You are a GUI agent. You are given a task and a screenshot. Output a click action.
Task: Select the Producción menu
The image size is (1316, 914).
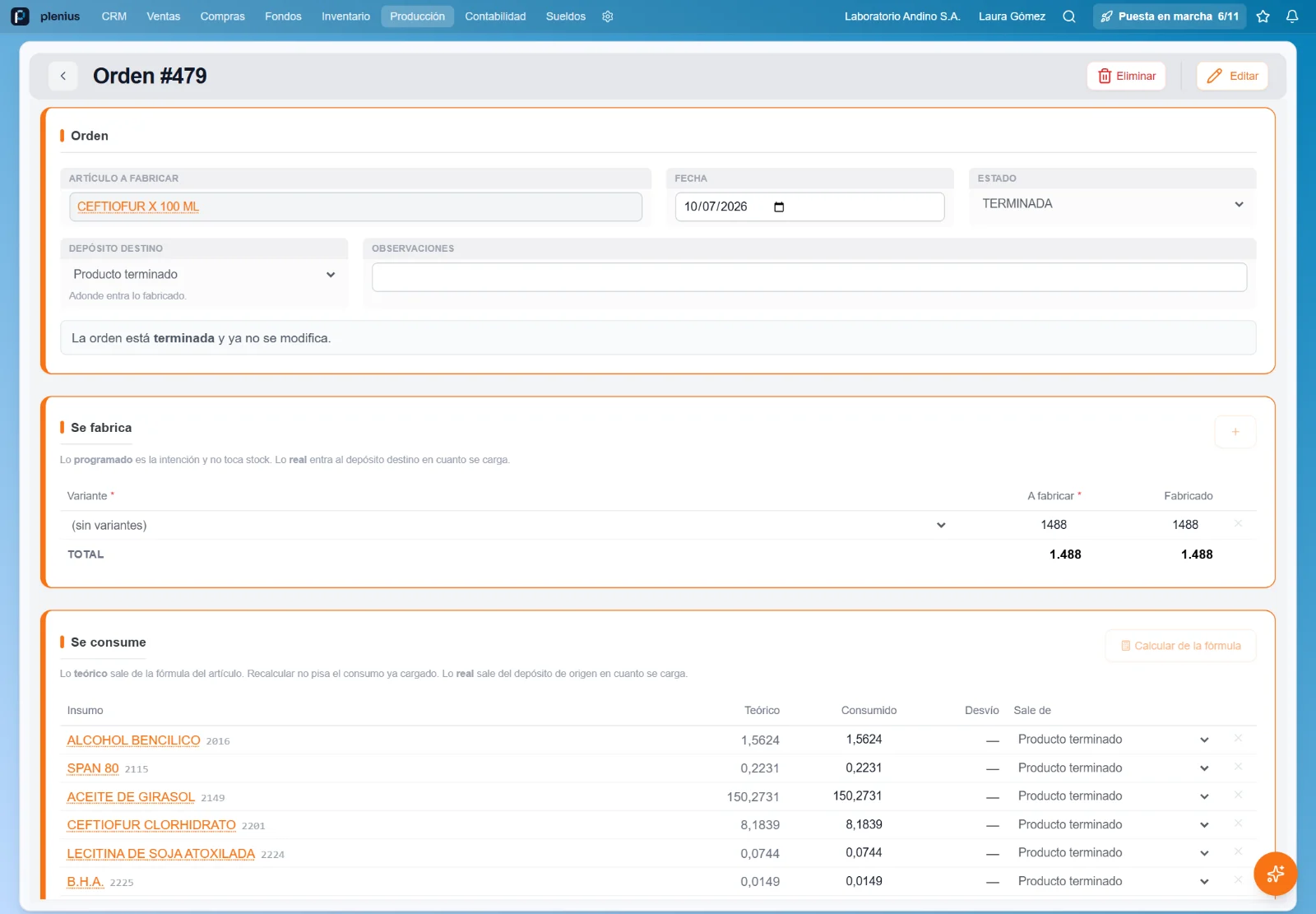pos(417,16)
